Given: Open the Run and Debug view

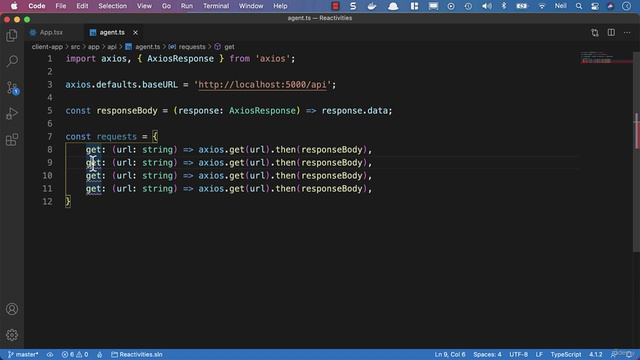Looking at the screenshot, I should tap(12, 113).
